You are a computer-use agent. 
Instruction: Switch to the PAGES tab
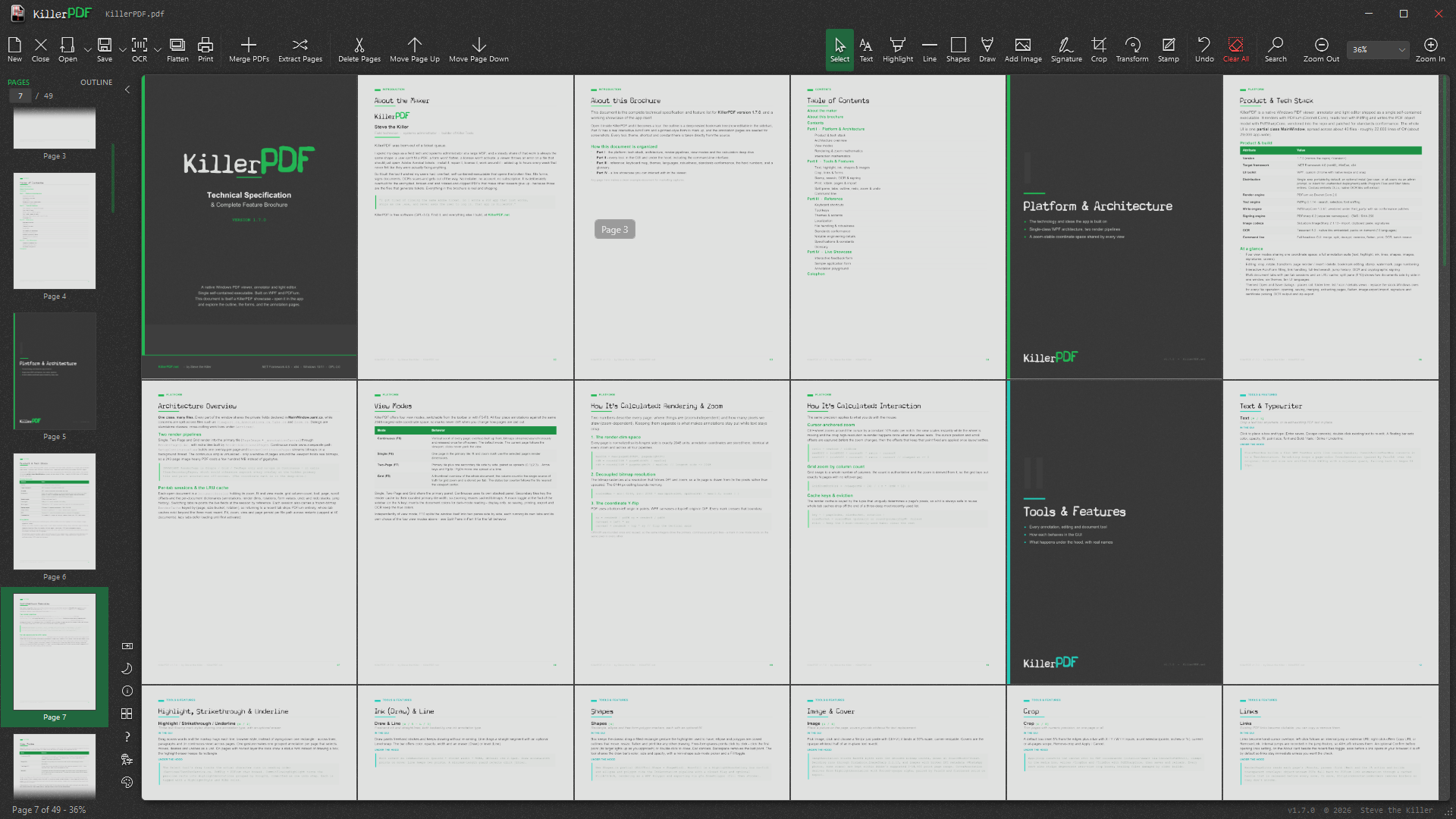click(19, 82)
